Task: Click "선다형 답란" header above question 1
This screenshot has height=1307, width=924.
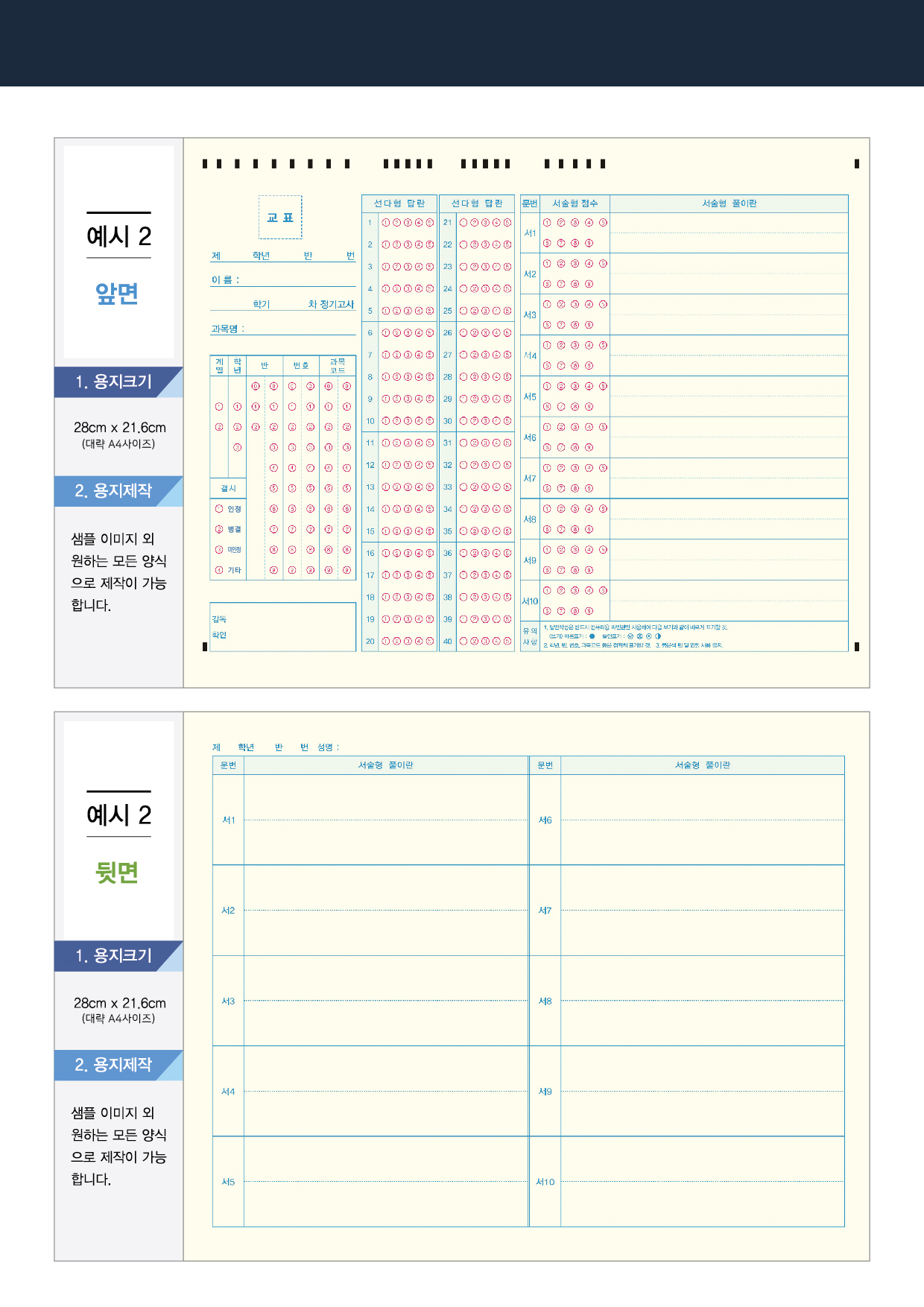Action: point(399,203)
